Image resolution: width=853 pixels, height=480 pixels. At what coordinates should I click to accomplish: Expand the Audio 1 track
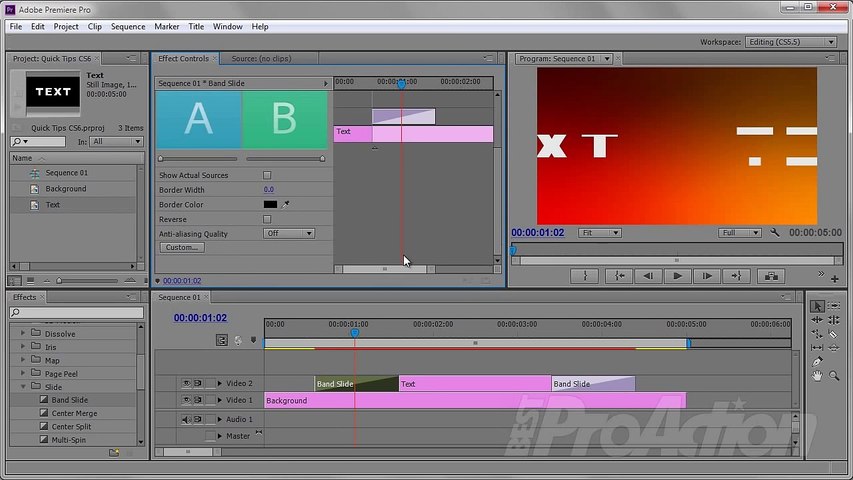[220, 419]
